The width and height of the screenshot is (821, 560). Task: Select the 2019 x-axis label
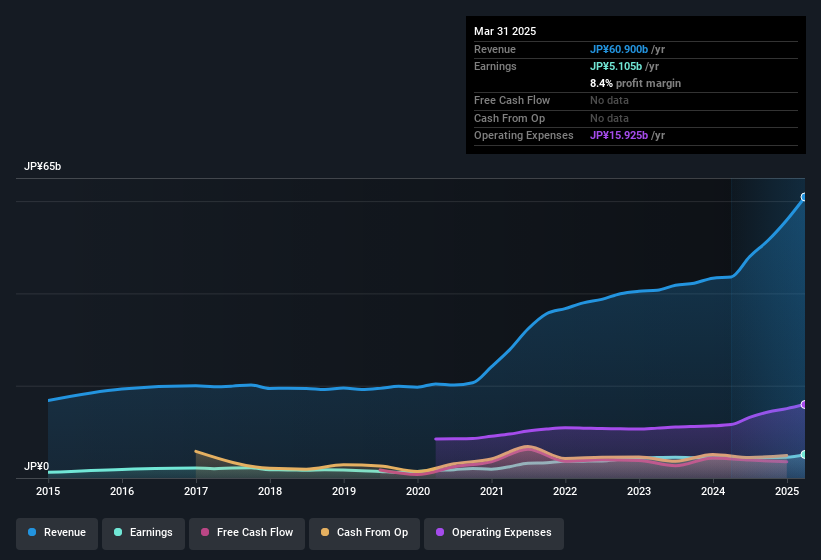click(x=344, y=491)
